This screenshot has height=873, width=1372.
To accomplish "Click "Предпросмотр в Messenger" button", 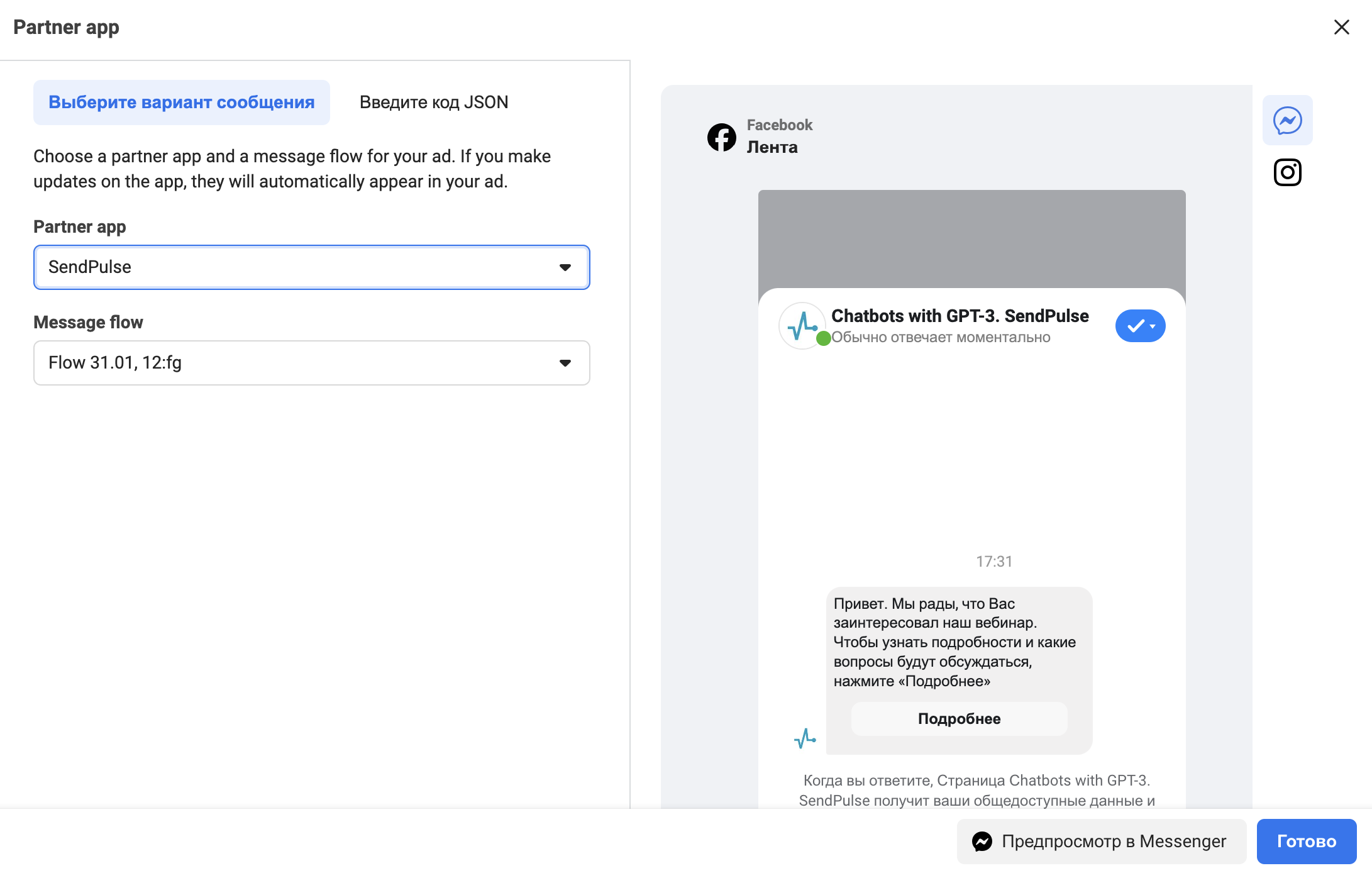I will tap(1101, 841).
